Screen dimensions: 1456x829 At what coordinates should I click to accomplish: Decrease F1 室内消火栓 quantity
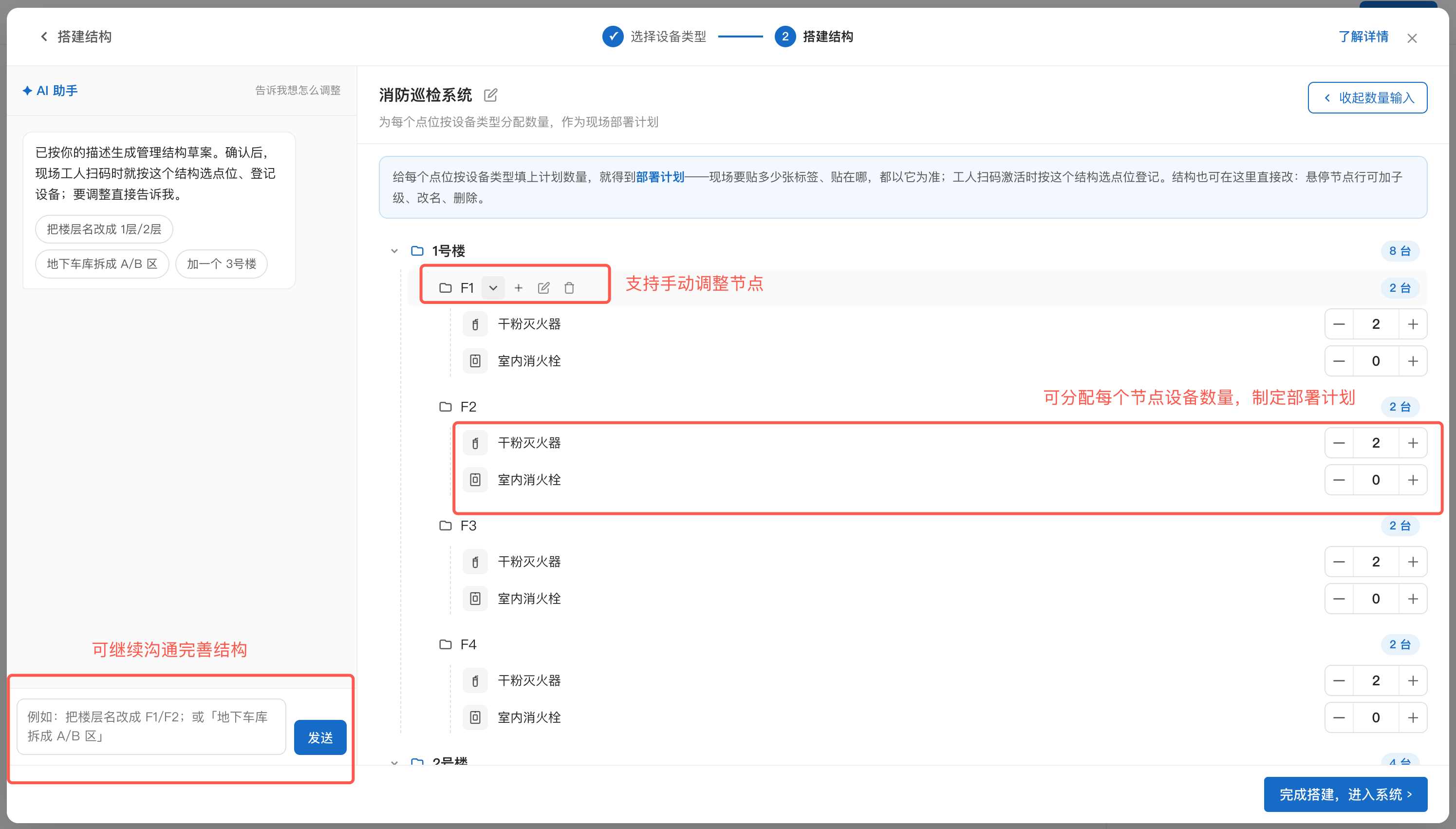click(x=1339, y=361)
